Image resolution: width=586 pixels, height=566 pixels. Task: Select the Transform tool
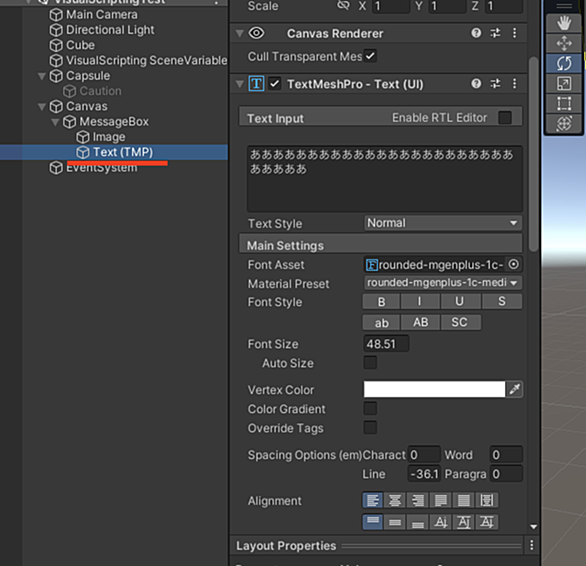tap(564, 123)
